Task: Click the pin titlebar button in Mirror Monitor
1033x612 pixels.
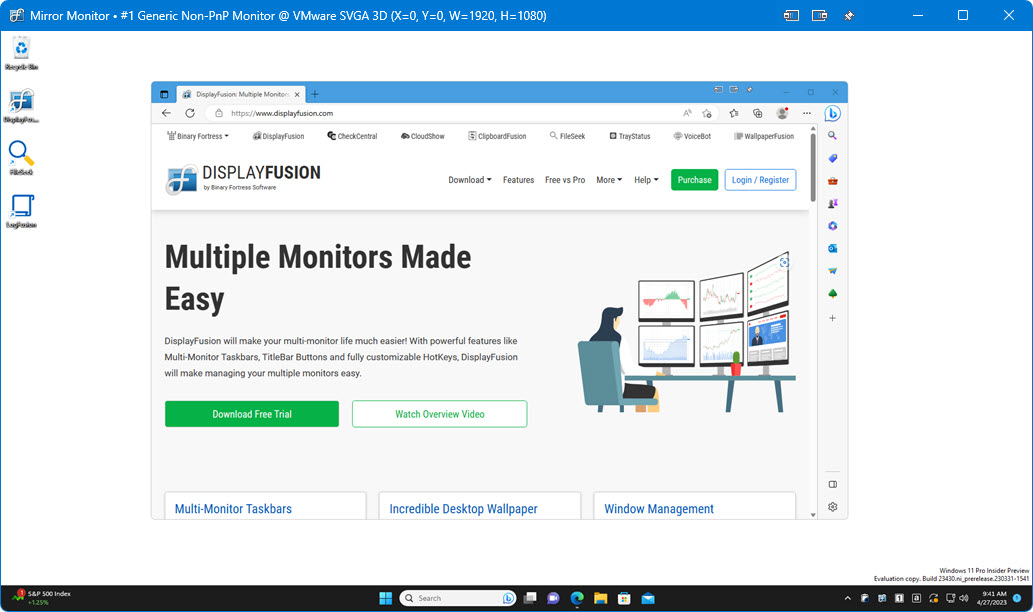Action: tap(849, 15)
